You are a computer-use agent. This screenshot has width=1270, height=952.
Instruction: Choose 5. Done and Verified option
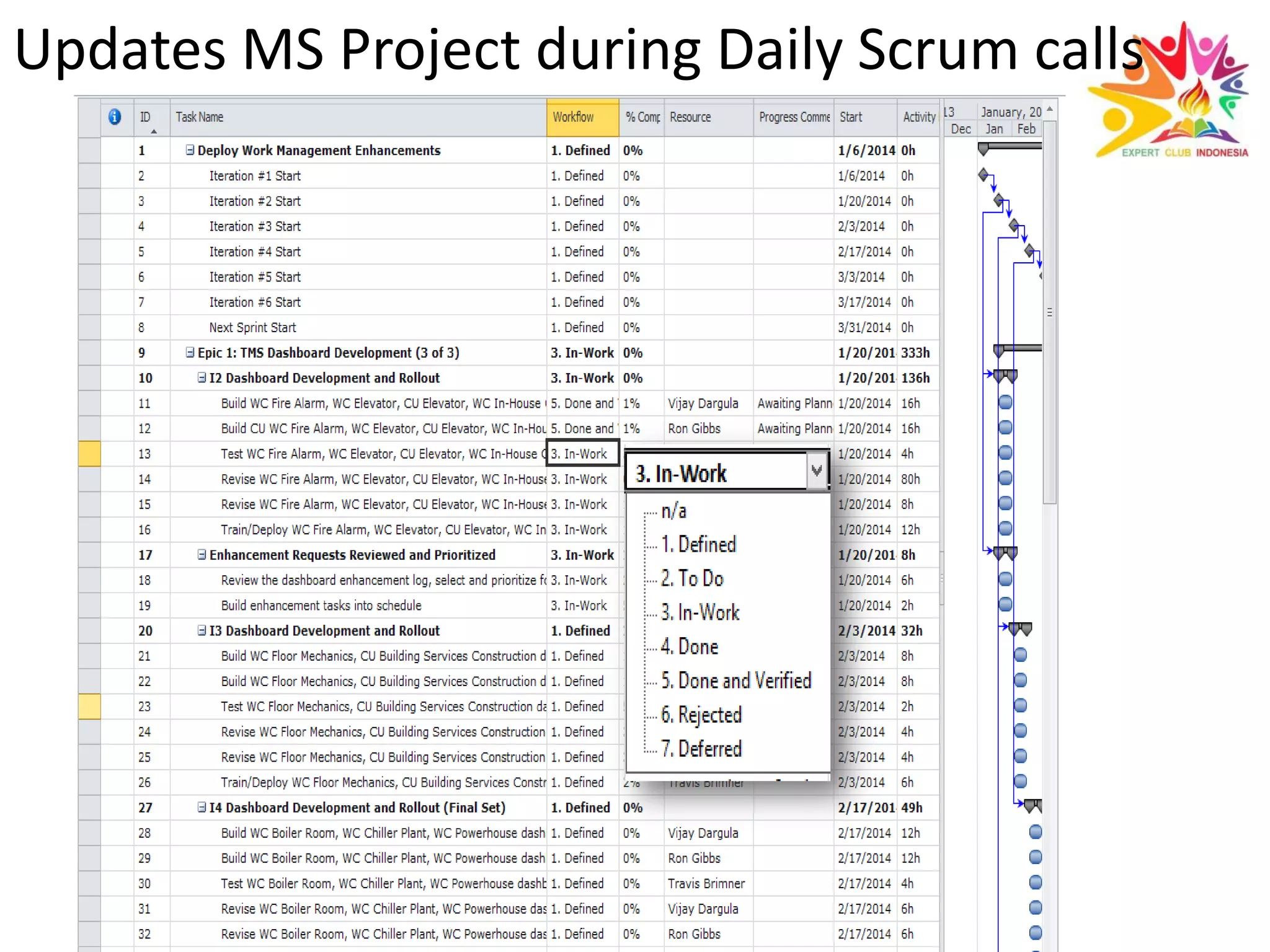(x=736, y=681)
